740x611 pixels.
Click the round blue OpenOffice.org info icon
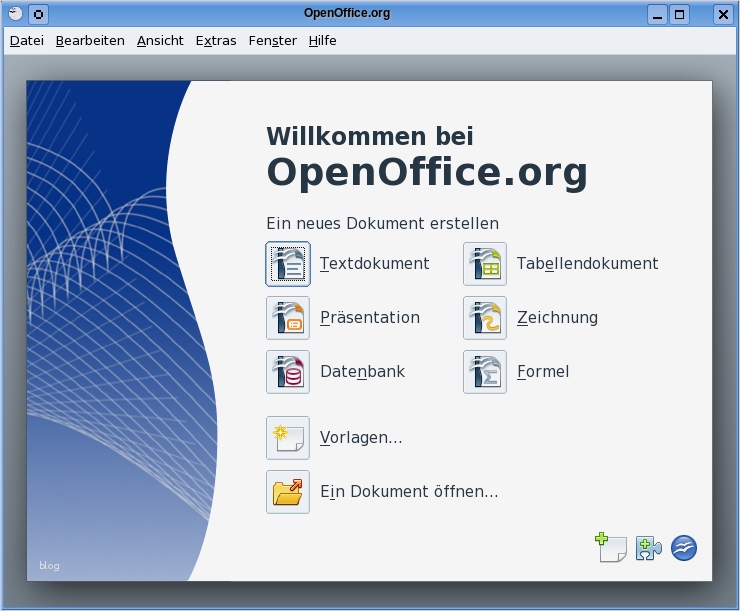point(684,548)
